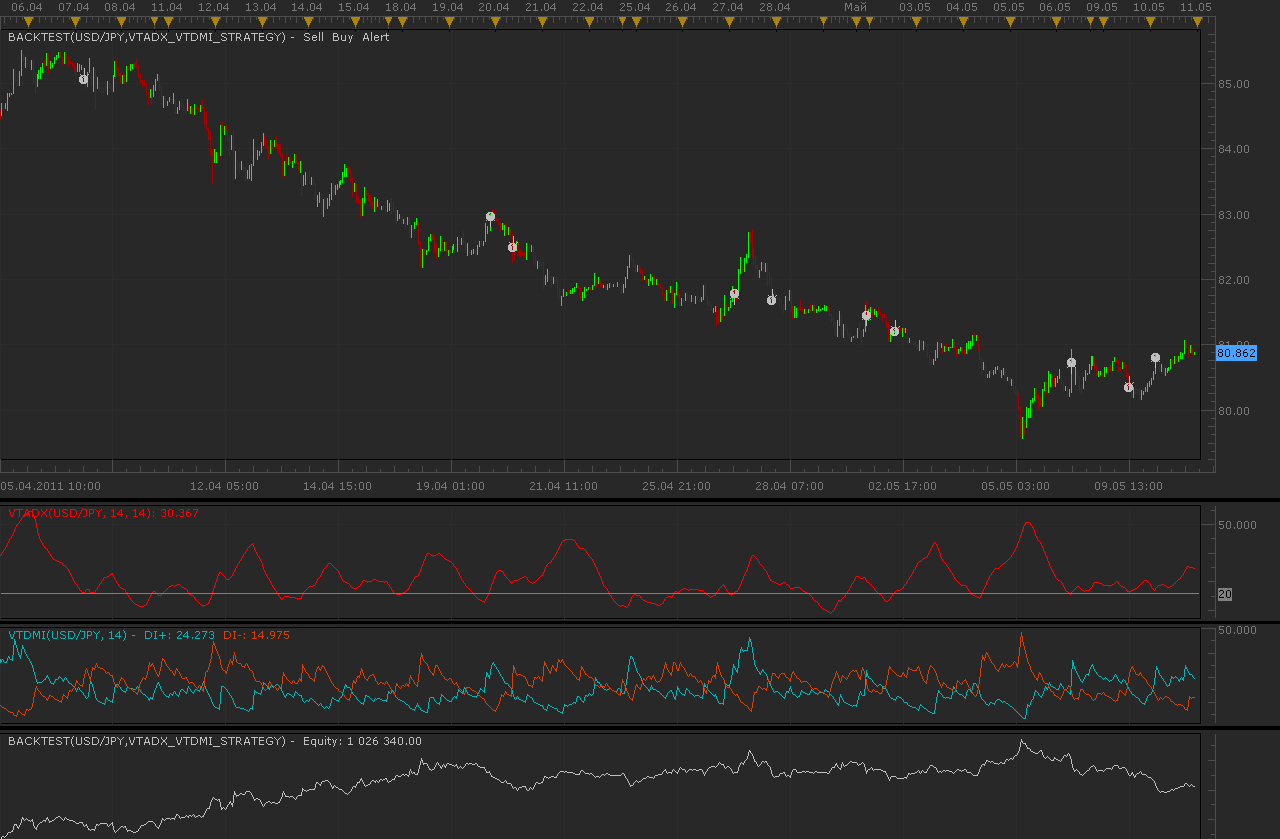This screenshot has height=839, width=1280.
Task: Click the Buy legend label
Action: click(x=343, y=38)
